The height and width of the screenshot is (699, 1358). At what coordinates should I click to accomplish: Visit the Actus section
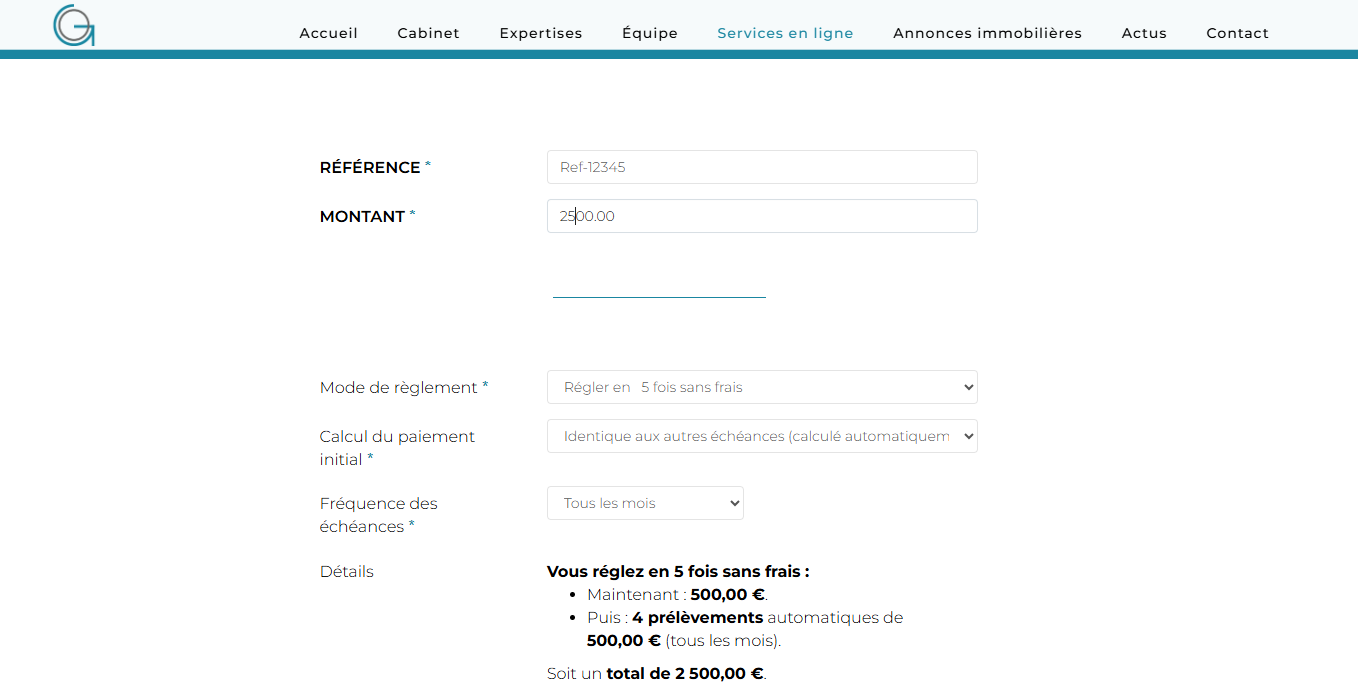pyautogui.click(x=1144, y=33)
